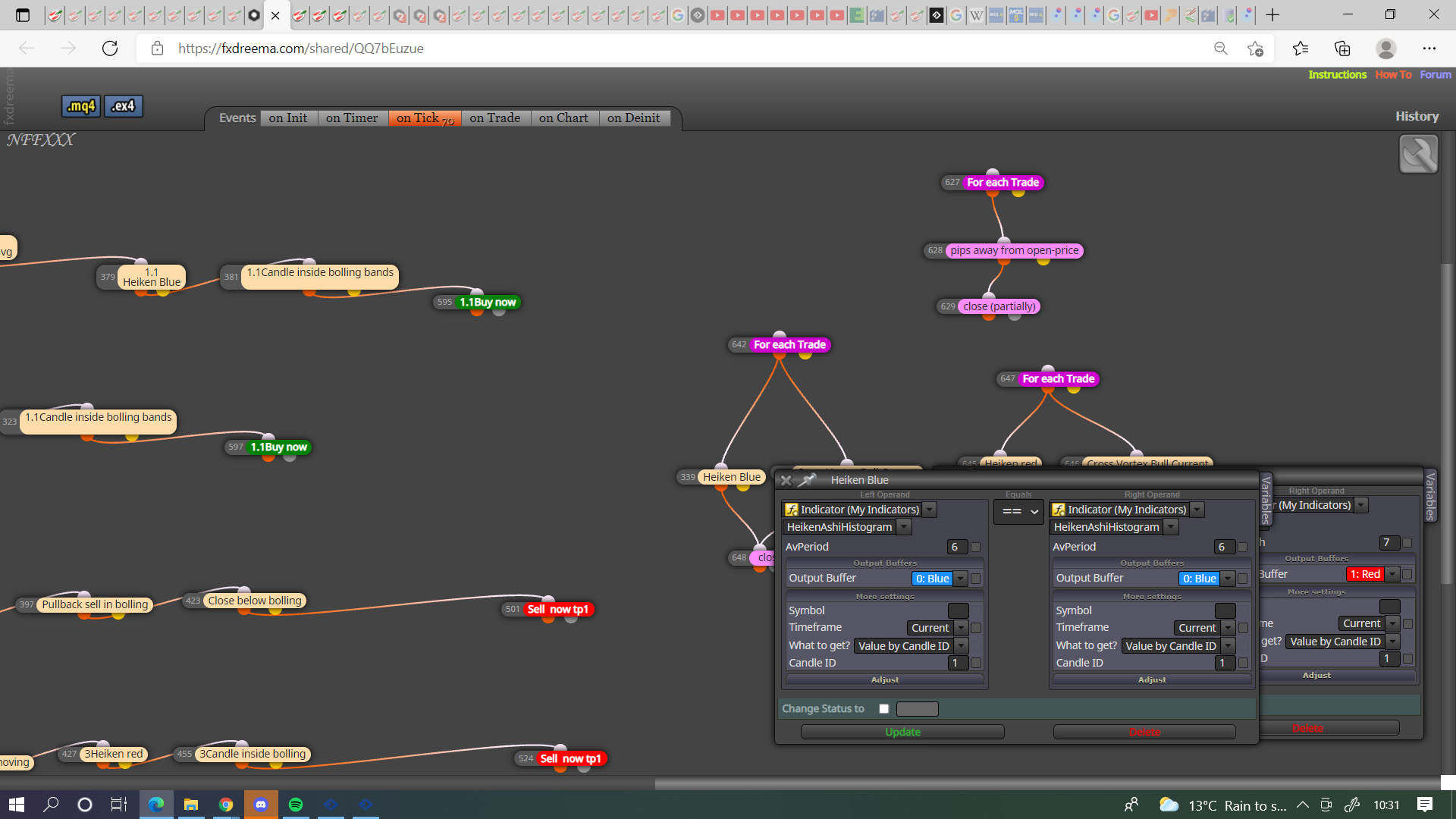The height and width of the screenshot is (819, 1456).
Task: Open the Windows Start menu
Action: 17,805
